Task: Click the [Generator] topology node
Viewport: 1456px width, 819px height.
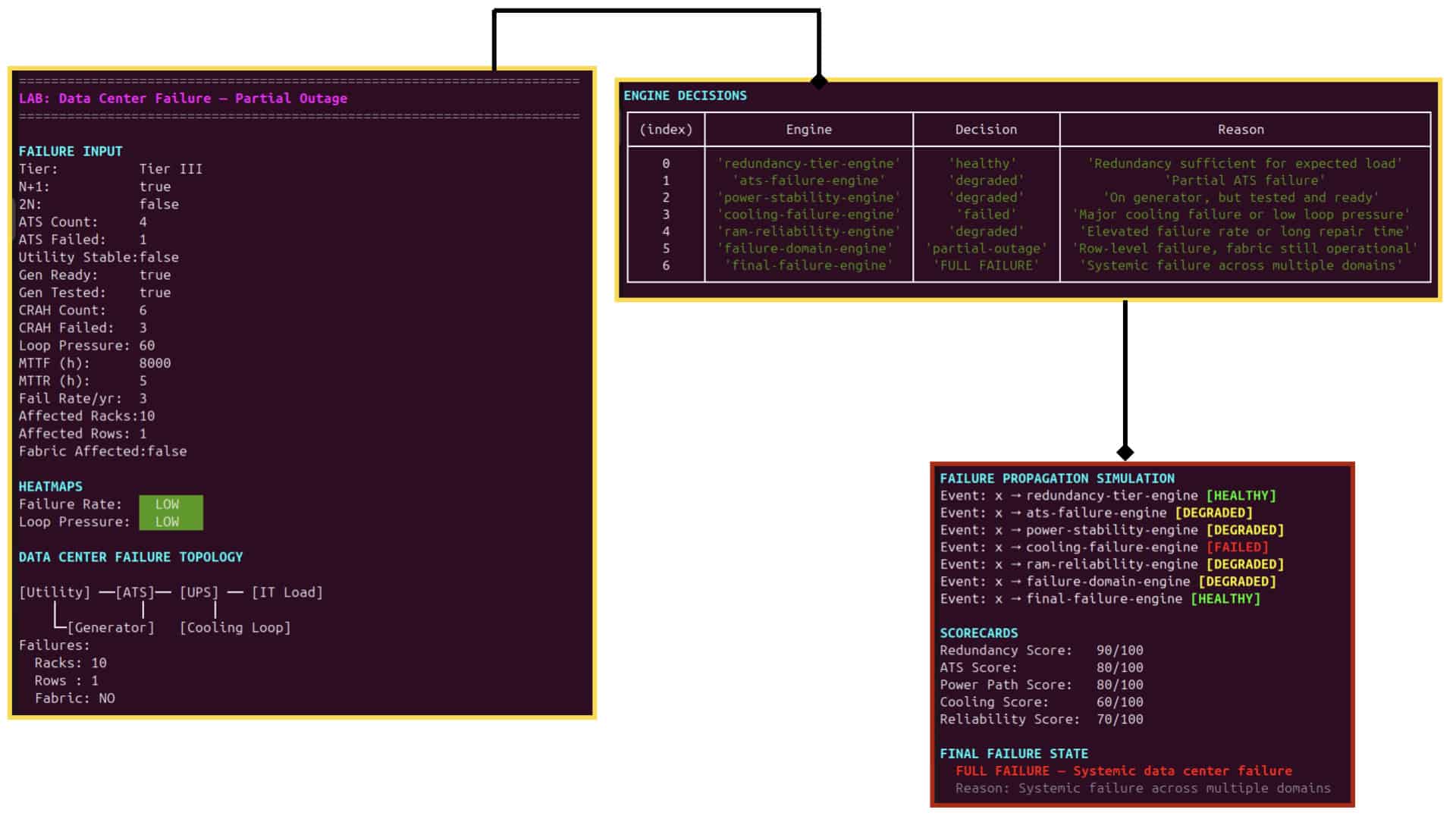Action: (111, 628)
